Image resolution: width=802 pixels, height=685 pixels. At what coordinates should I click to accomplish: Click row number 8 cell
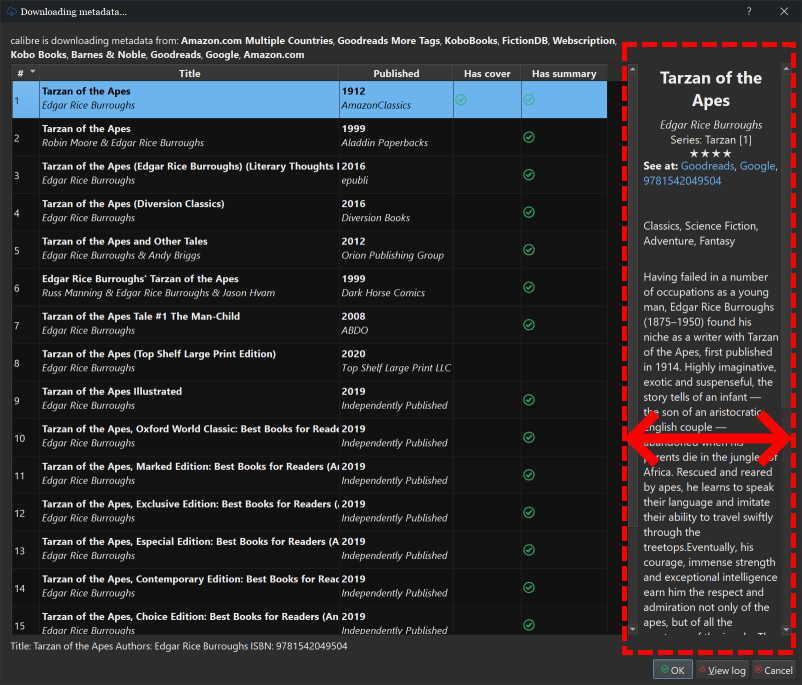26,363
